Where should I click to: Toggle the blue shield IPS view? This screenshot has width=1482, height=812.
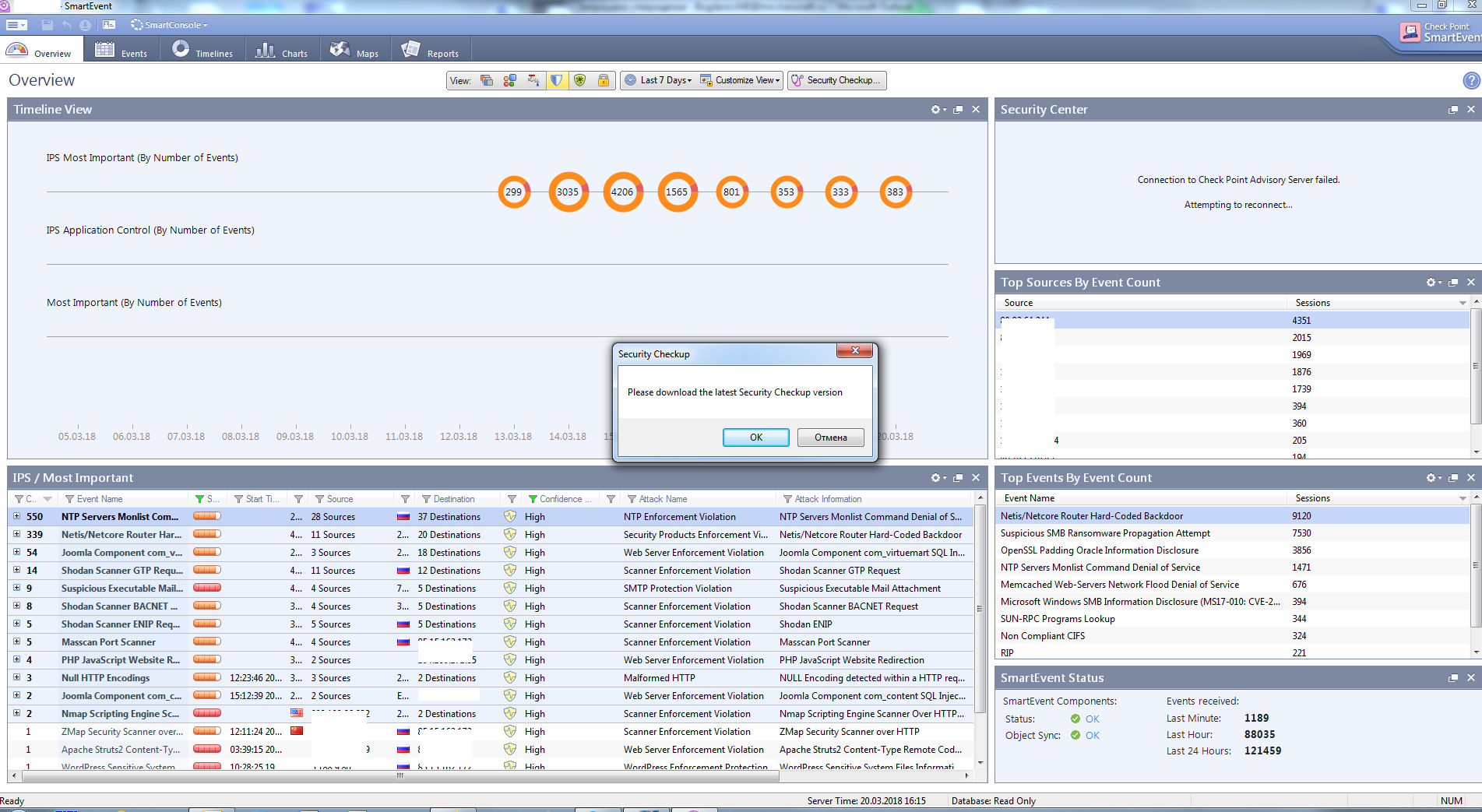tap(556, 80)
